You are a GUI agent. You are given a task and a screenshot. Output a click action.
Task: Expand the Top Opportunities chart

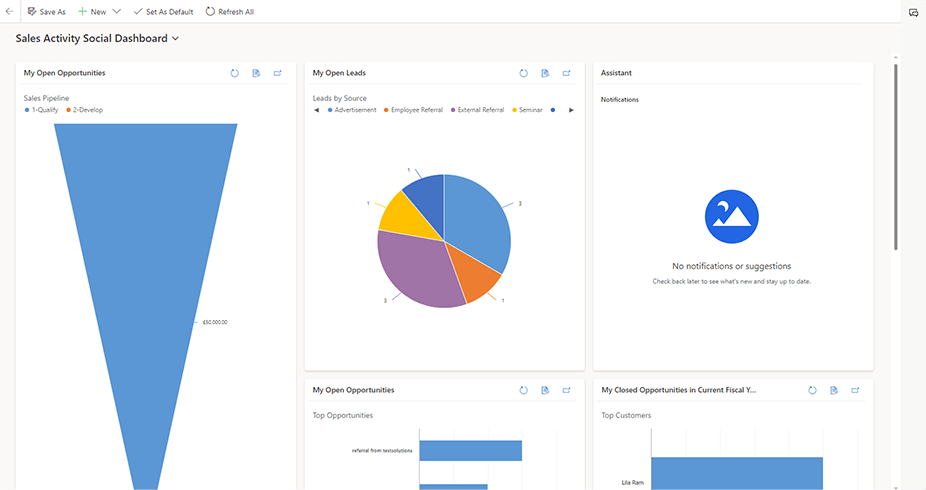coord(567,390)
